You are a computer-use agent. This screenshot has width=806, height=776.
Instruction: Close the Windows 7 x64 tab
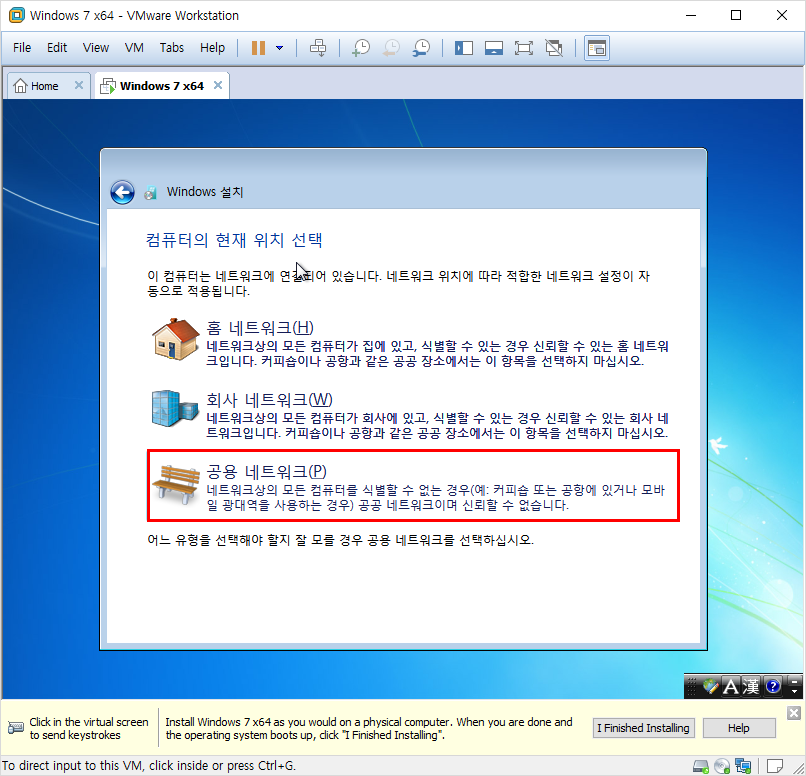[218, 85]
